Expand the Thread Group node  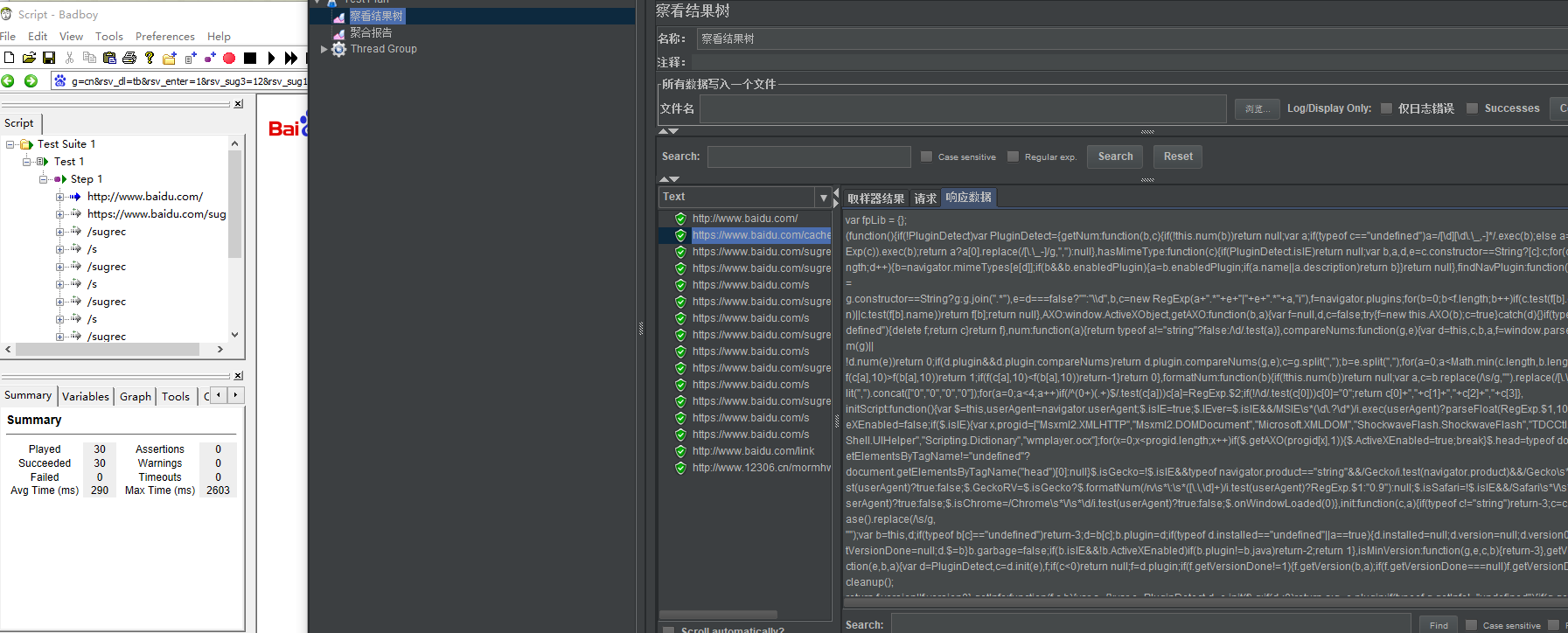coord(324,49)
